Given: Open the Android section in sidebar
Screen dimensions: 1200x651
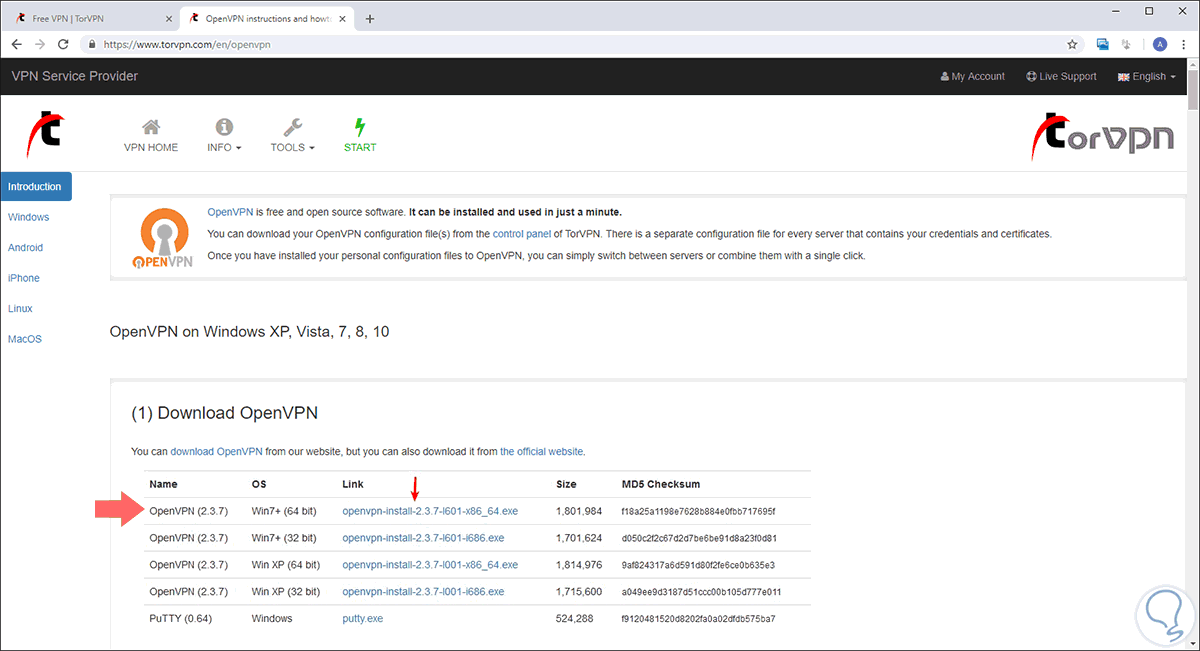Looking at the screenshot, I should [25, 248].
